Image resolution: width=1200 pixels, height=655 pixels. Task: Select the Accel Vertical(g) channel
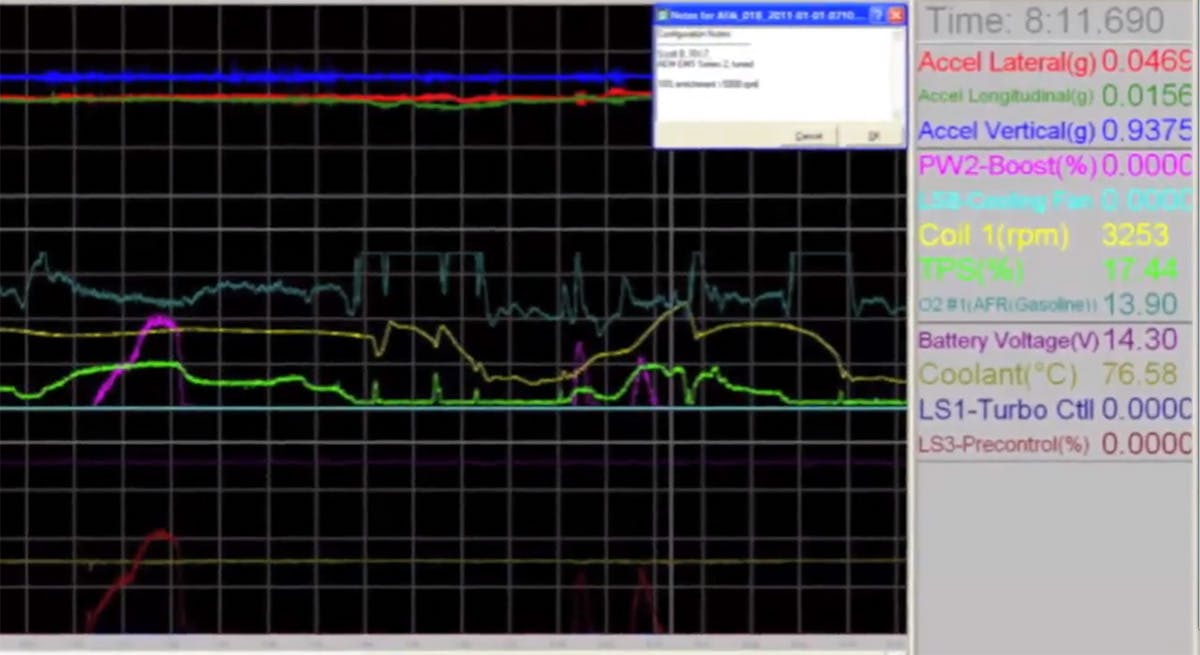click(1007, 131)
